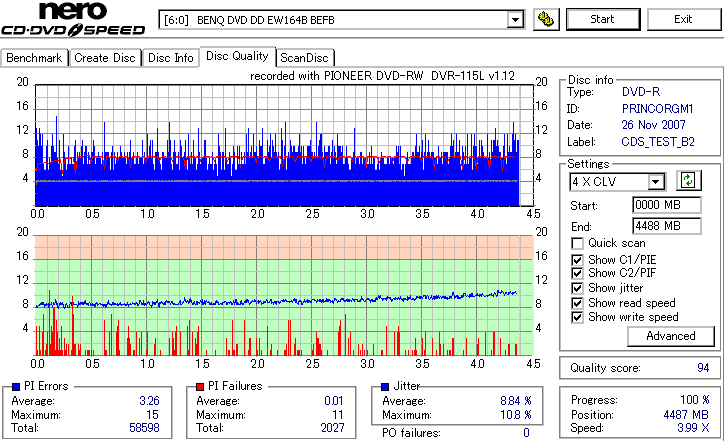Click Jitter maximum 10.8 %
This screenshot has width=724, height=441.
pos(516,415)
